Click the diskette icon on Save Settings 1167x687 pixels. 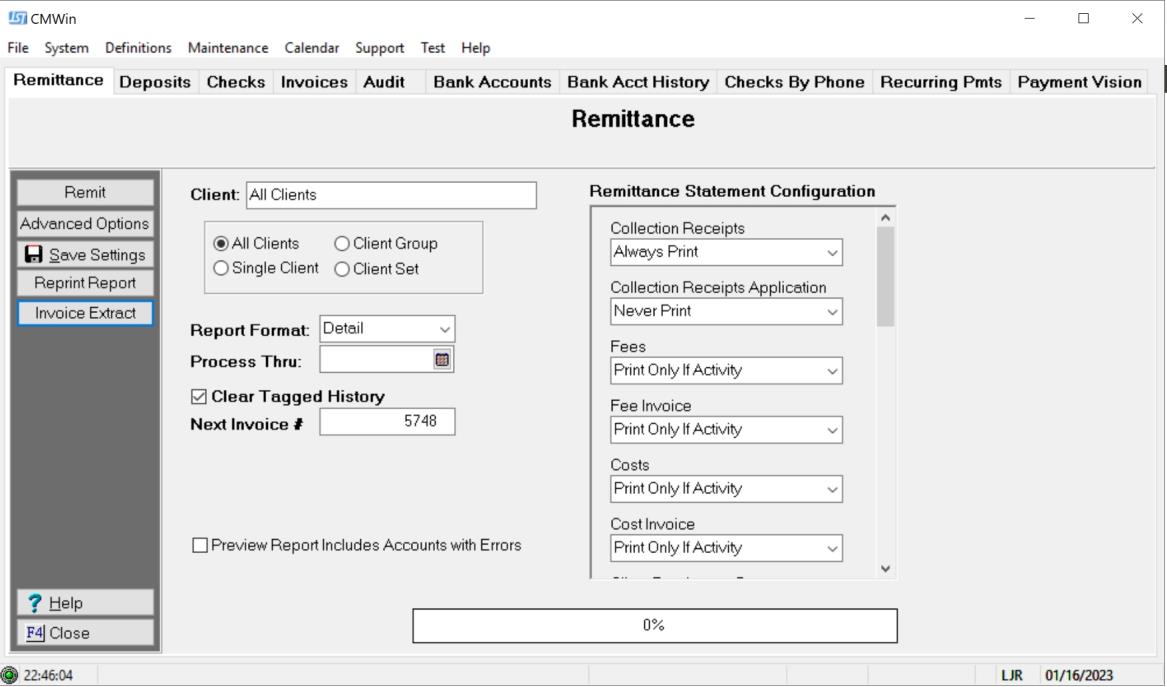(31, 254)
